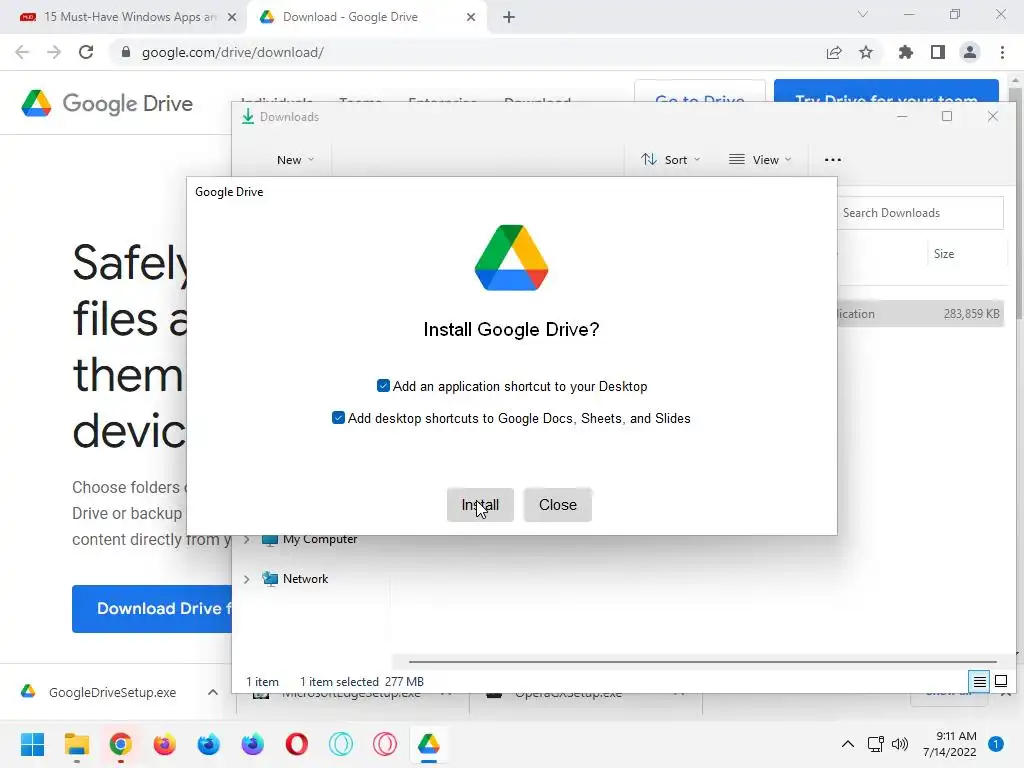Viewport: 1024px width, 768px height.
Task: Open Firefox orange icon in taskbar
Action: 165,744
